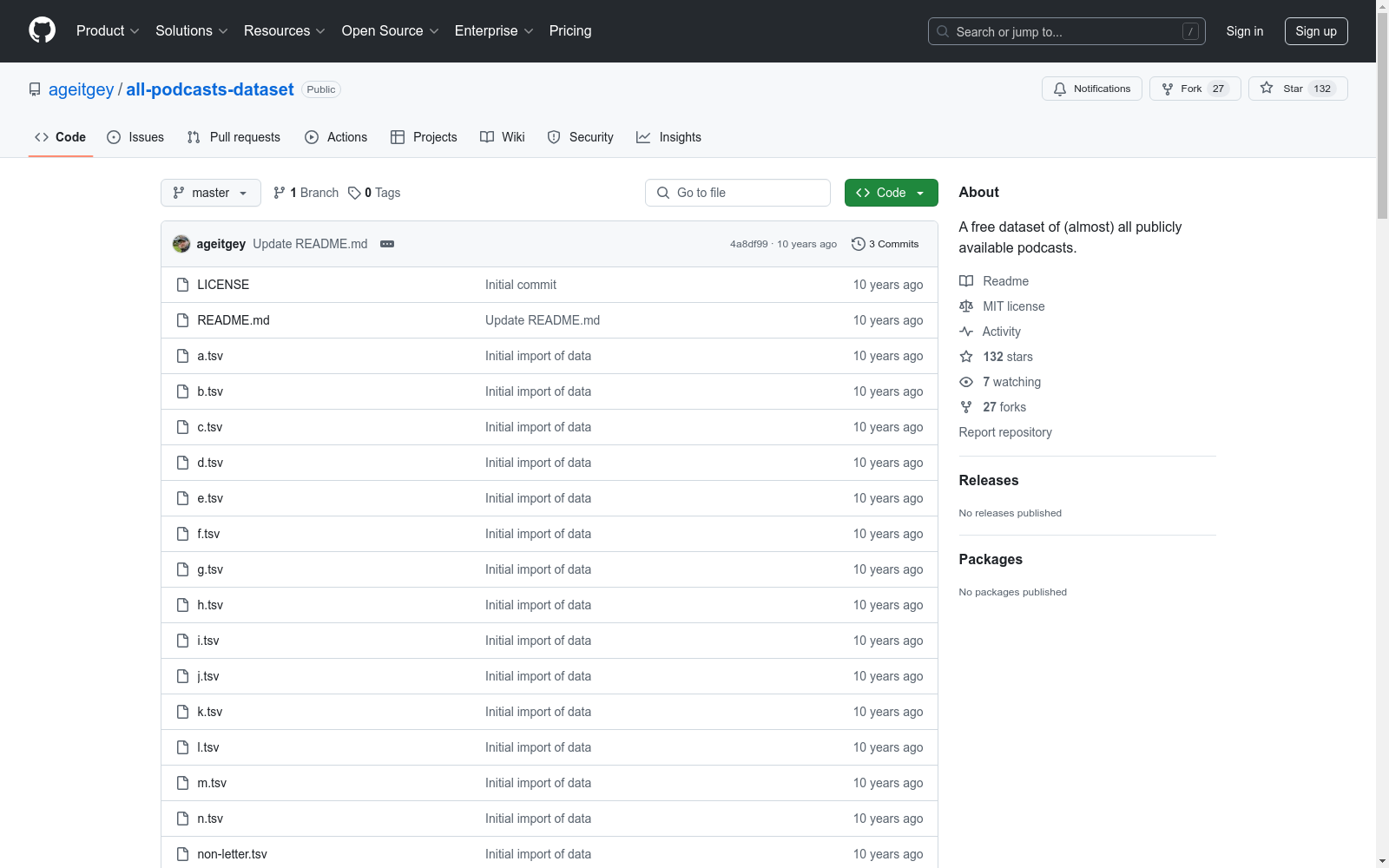
Task: Open the green Code dropdown
Action: click(x=892, y=193)
